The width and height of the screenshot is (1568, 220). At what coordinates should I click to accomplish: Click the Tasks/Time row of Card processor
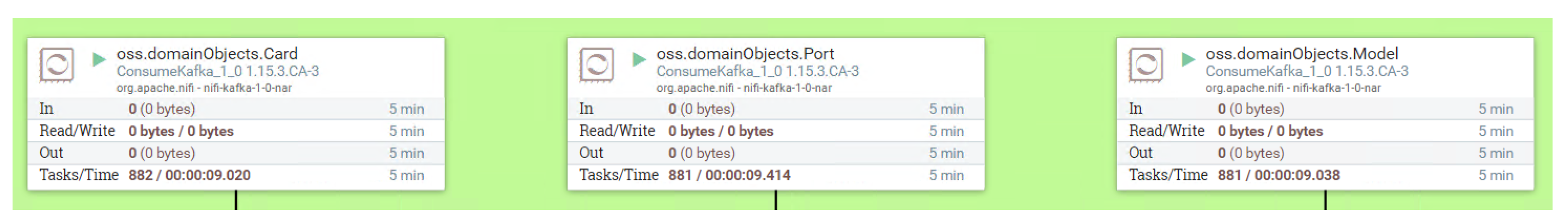click(236, 176)
